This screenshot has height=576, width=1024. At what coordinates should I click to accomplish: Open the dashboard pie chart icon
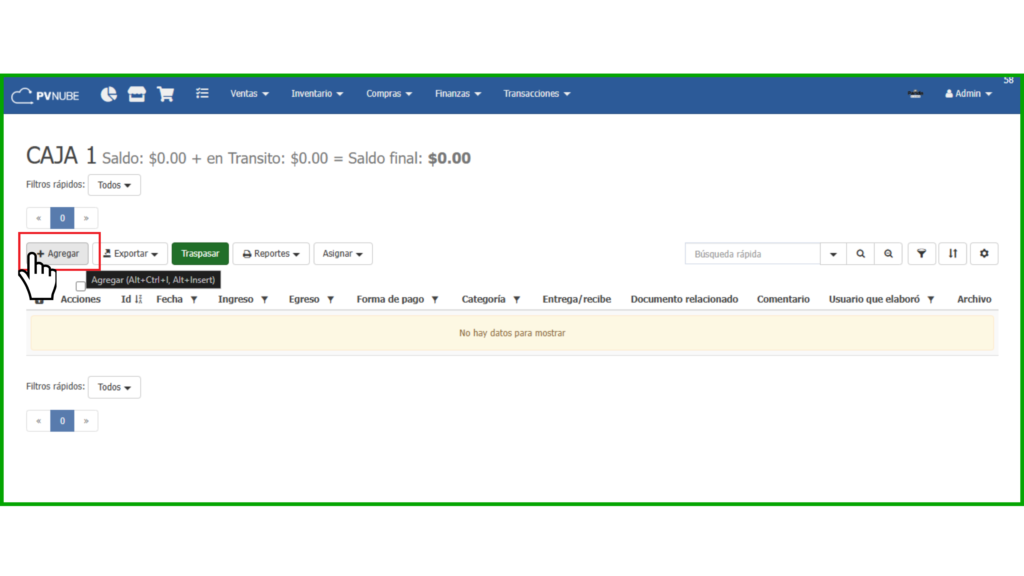click(x=109, y=94)
